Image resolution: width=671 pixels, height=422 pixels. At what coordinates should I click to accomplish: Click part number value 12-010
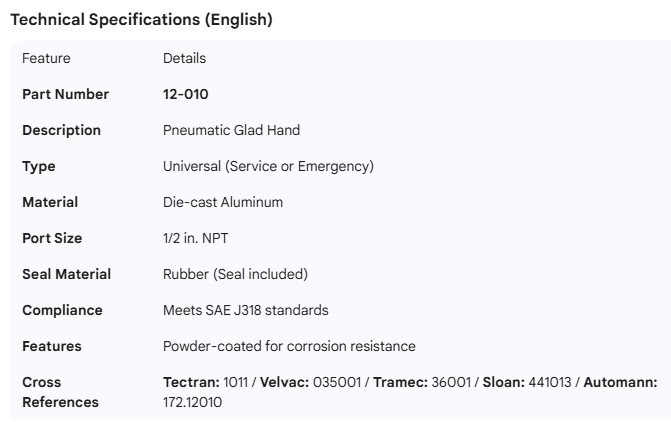(x=185, y=94)
